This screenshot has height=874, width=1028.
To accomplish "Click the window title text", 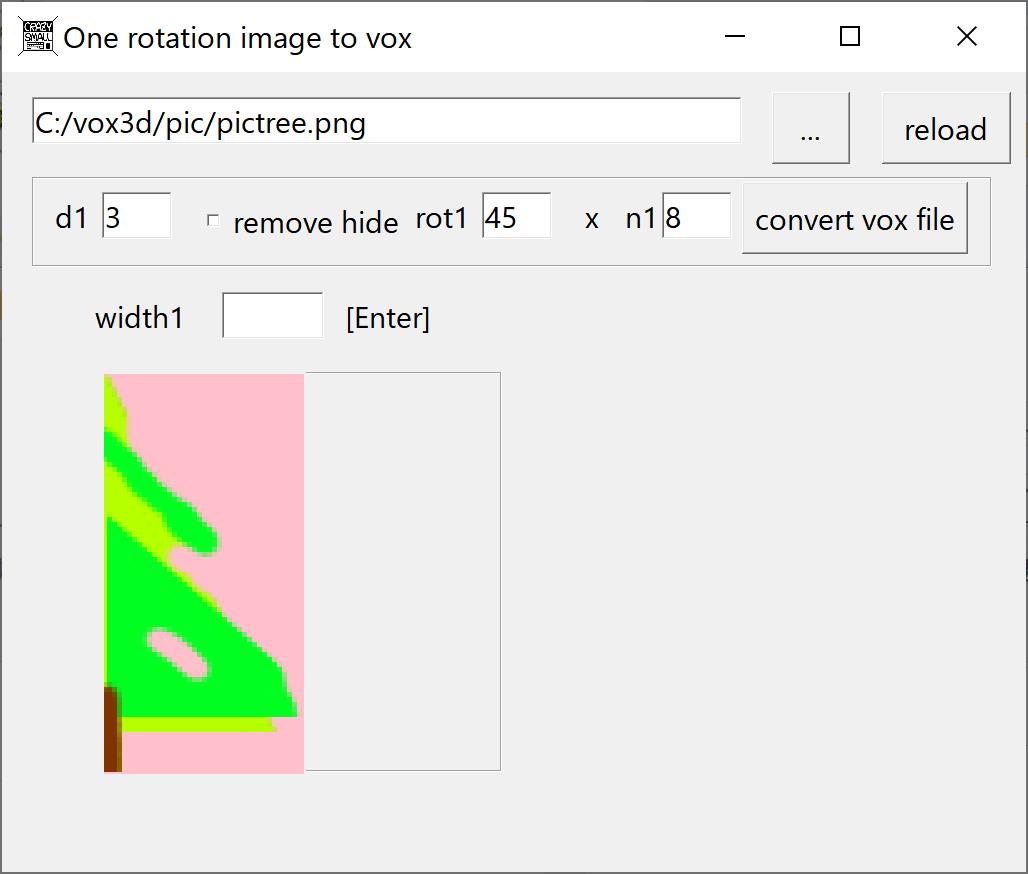I will [238, 38].
